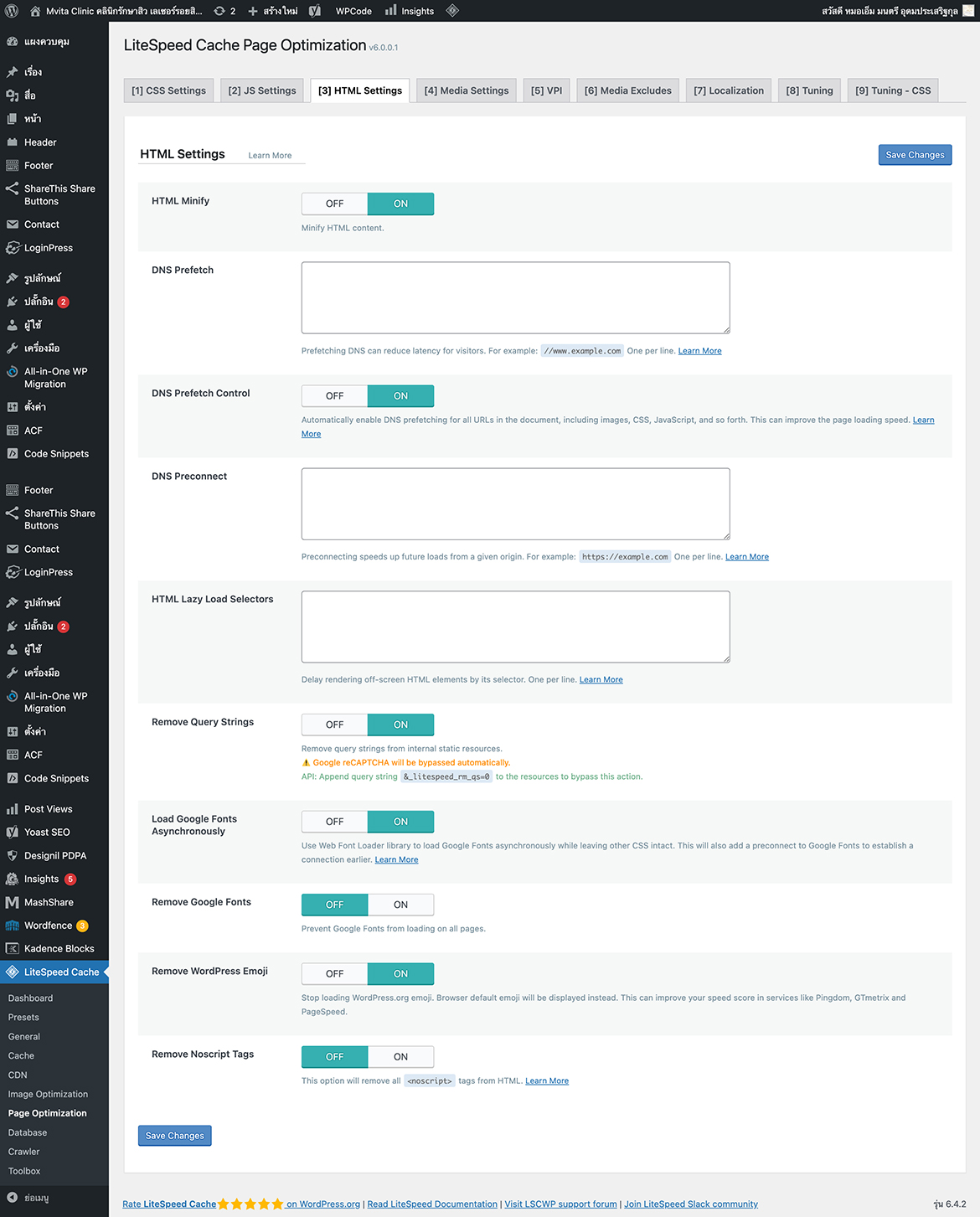Switch to [8] Tuning tab
980x1217 pixels.
pos(809,90)
